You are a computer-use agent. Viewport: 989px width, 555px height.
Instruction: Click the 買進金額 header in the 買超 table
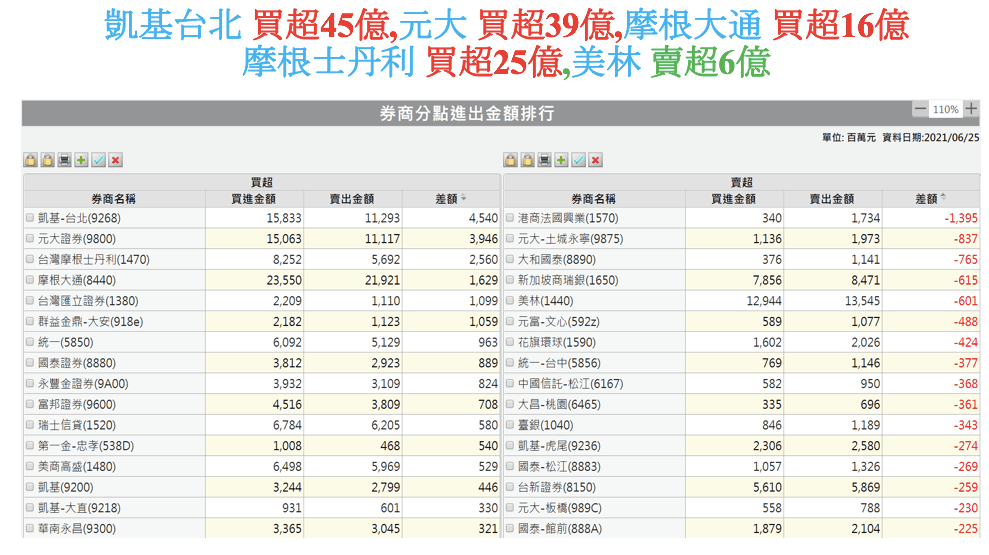pyautogui.click(x=253, y=199)
